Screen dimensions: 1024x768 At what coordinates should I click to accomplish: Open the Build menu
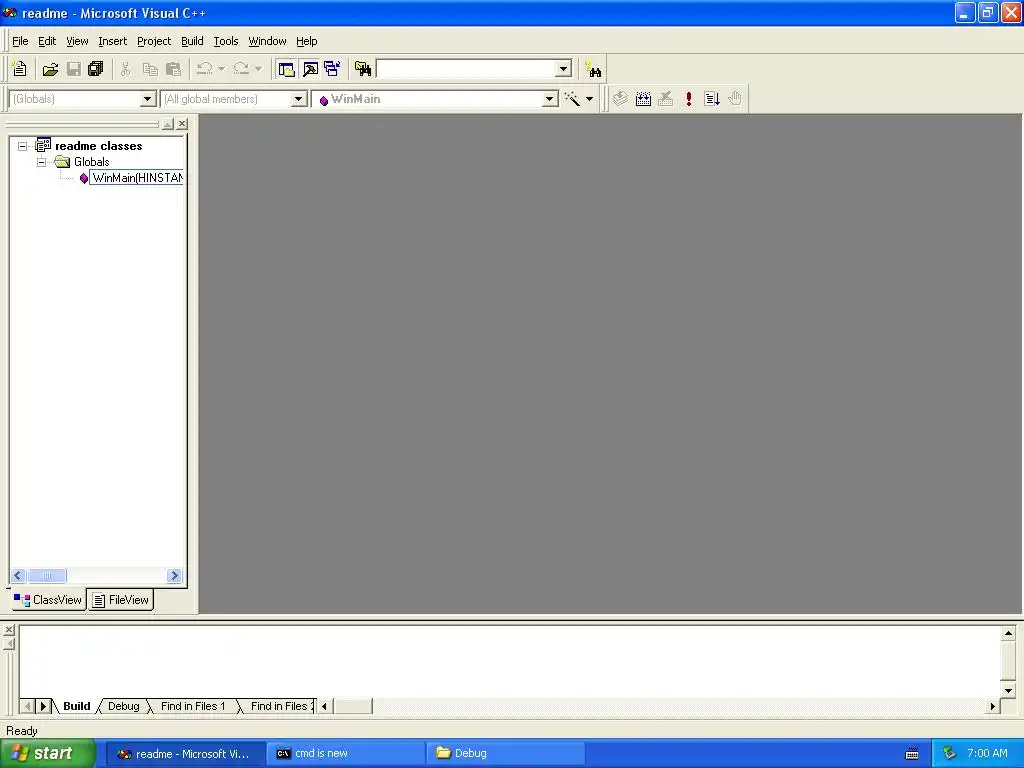(192, 41)
